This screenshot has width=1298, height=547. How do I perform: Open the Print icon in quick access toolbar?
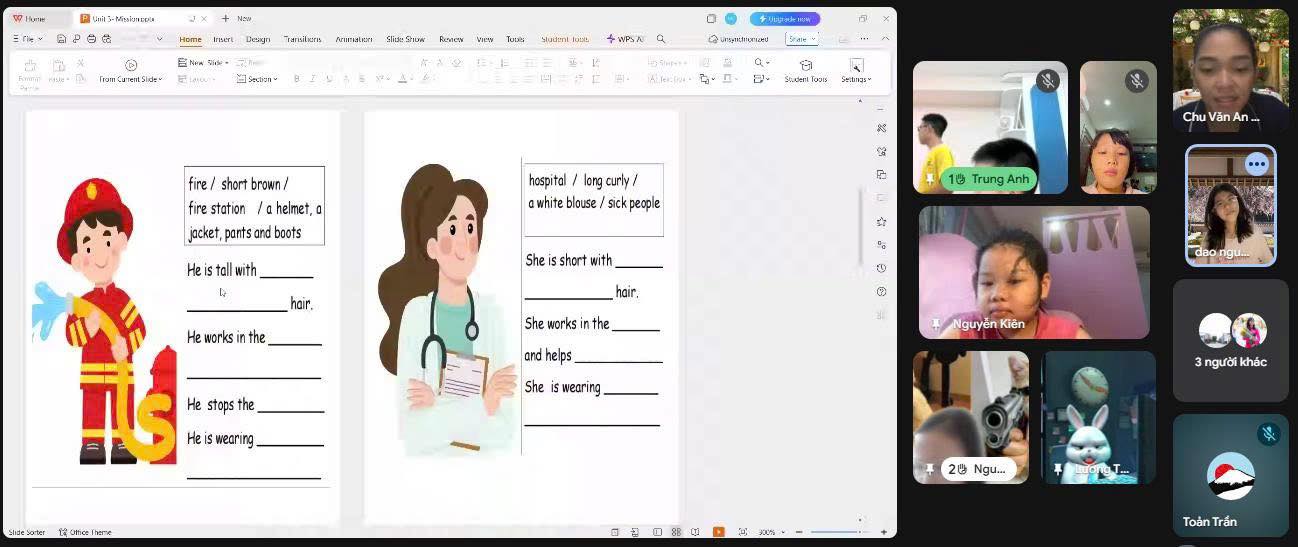click(x=92, y=39)
